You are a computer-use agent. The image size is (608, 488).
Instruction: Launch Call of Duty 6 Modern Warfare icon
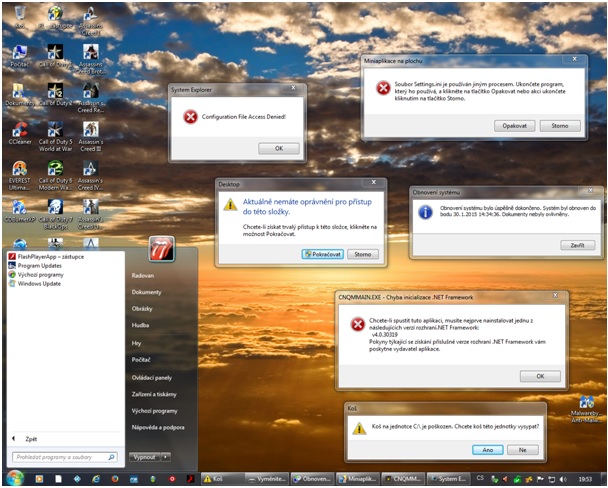coord(55,170)
